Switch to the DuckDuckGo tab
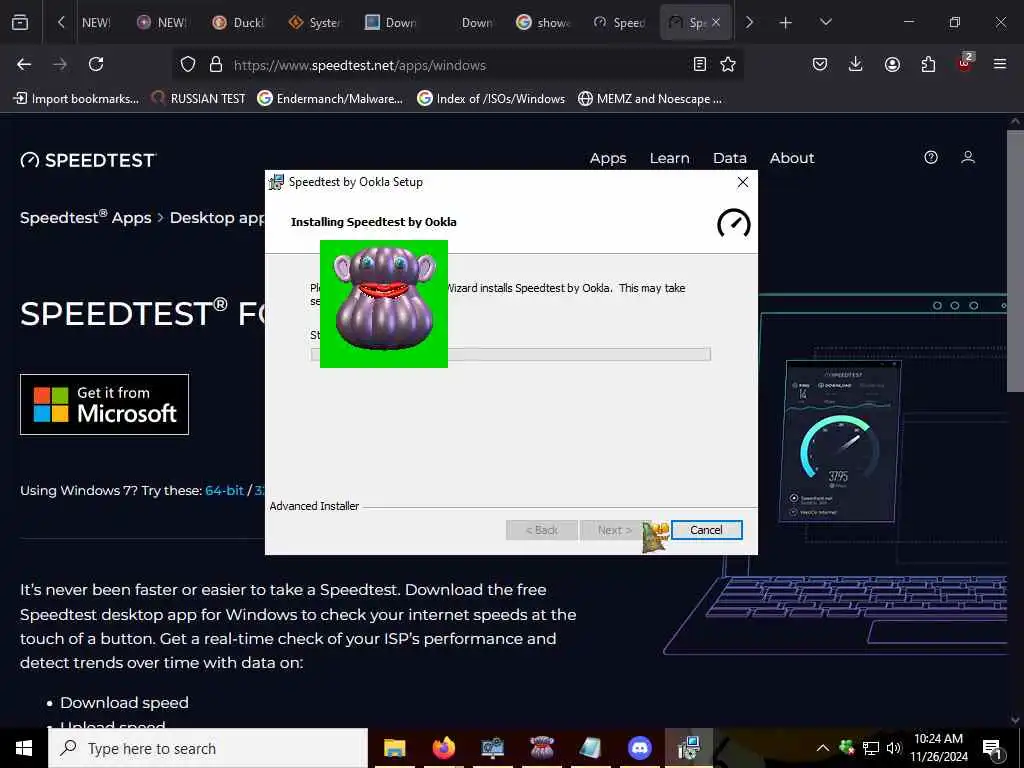1024x768 pixels. pos(238,22)
